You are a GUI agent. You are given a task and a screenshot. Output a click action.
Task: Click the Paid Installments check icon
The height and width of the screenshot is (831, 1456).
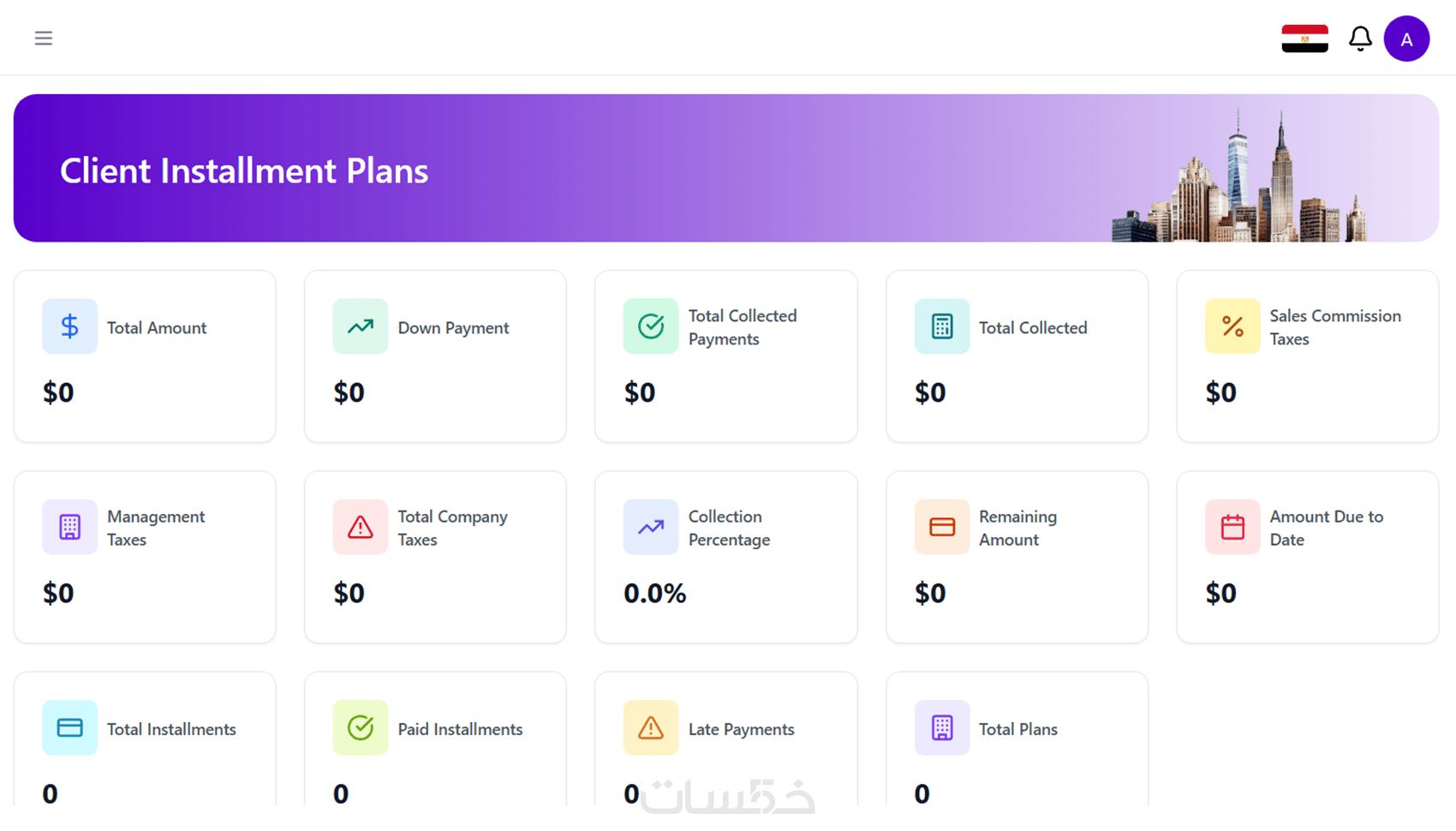click(x=361, y=727)
